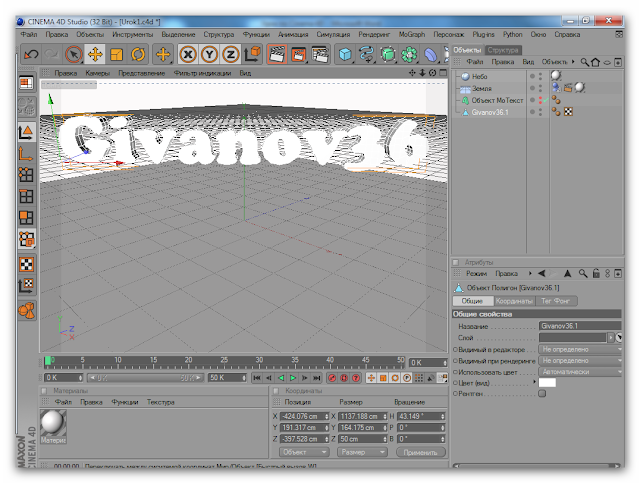640x483 pixels.
Task: Select the Live Selection tool
Action: pos(74,54)
